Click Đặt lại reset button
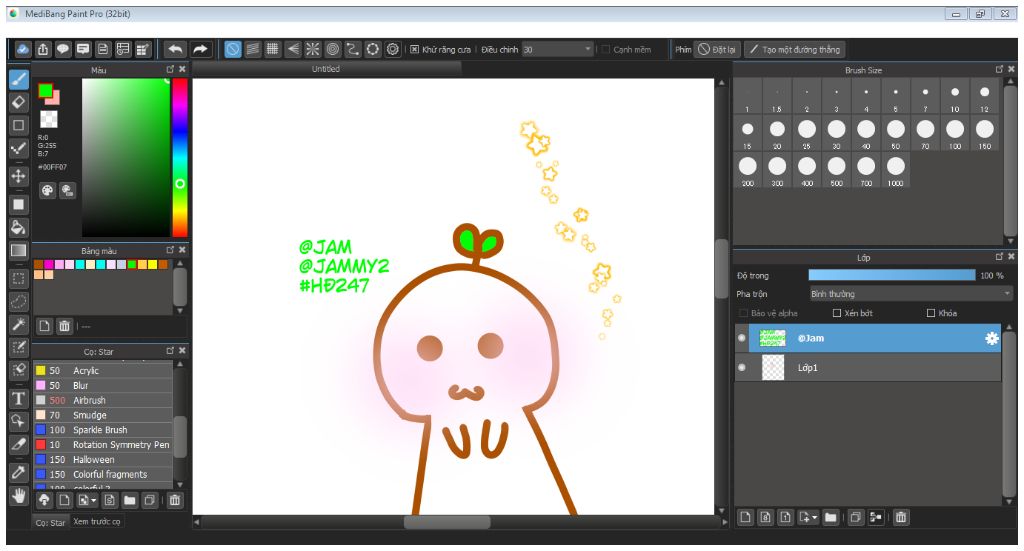1024x551 pixels. (716, 50)
